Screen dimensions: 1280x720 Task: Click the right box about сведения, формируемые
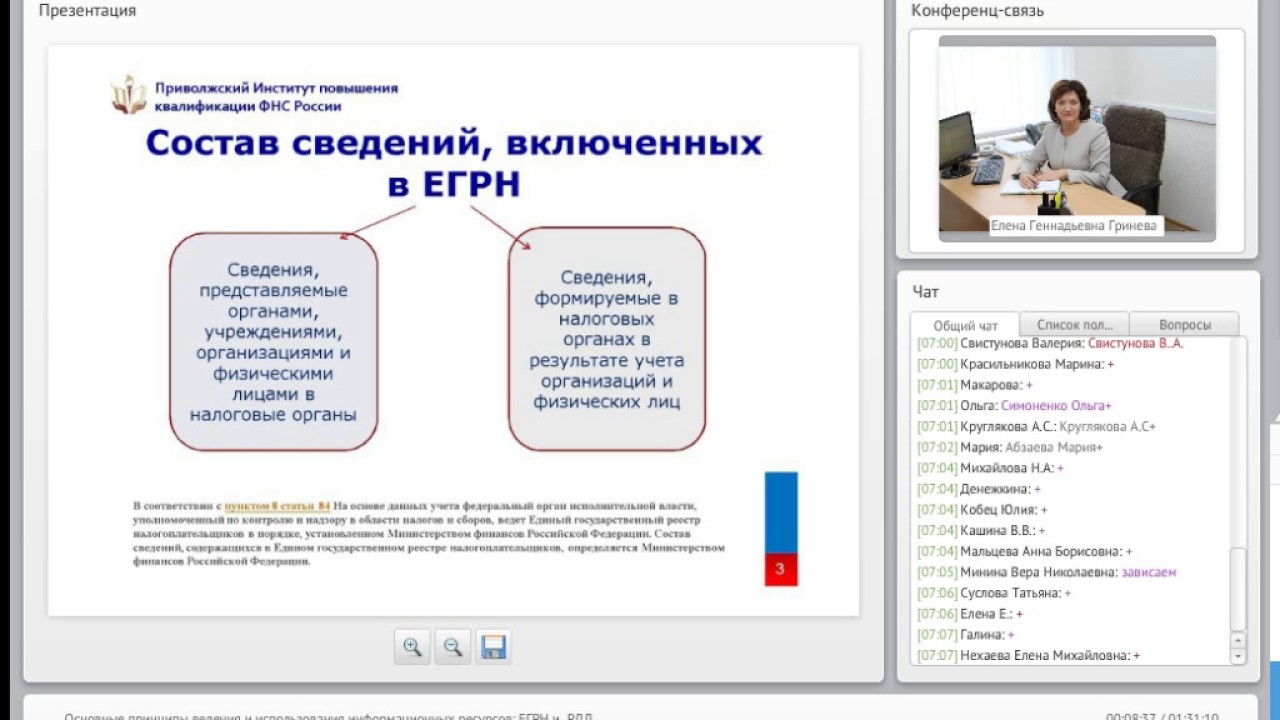tap(606, 339)
